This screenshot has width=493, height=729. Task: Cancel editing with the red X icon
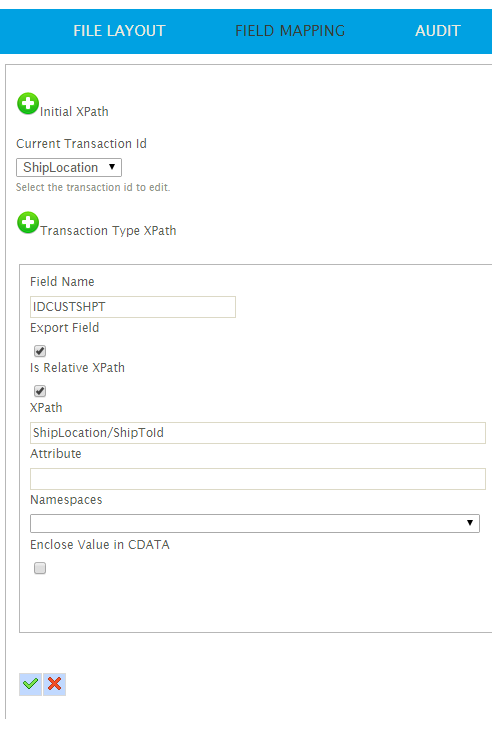54,684
